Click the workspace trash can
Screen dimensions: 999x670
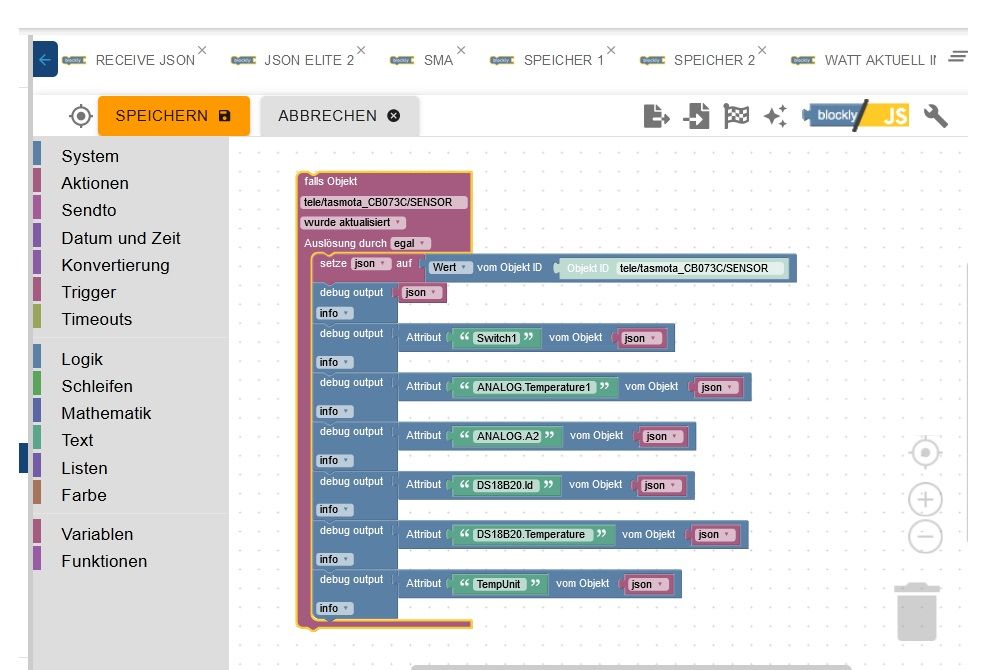917,611
